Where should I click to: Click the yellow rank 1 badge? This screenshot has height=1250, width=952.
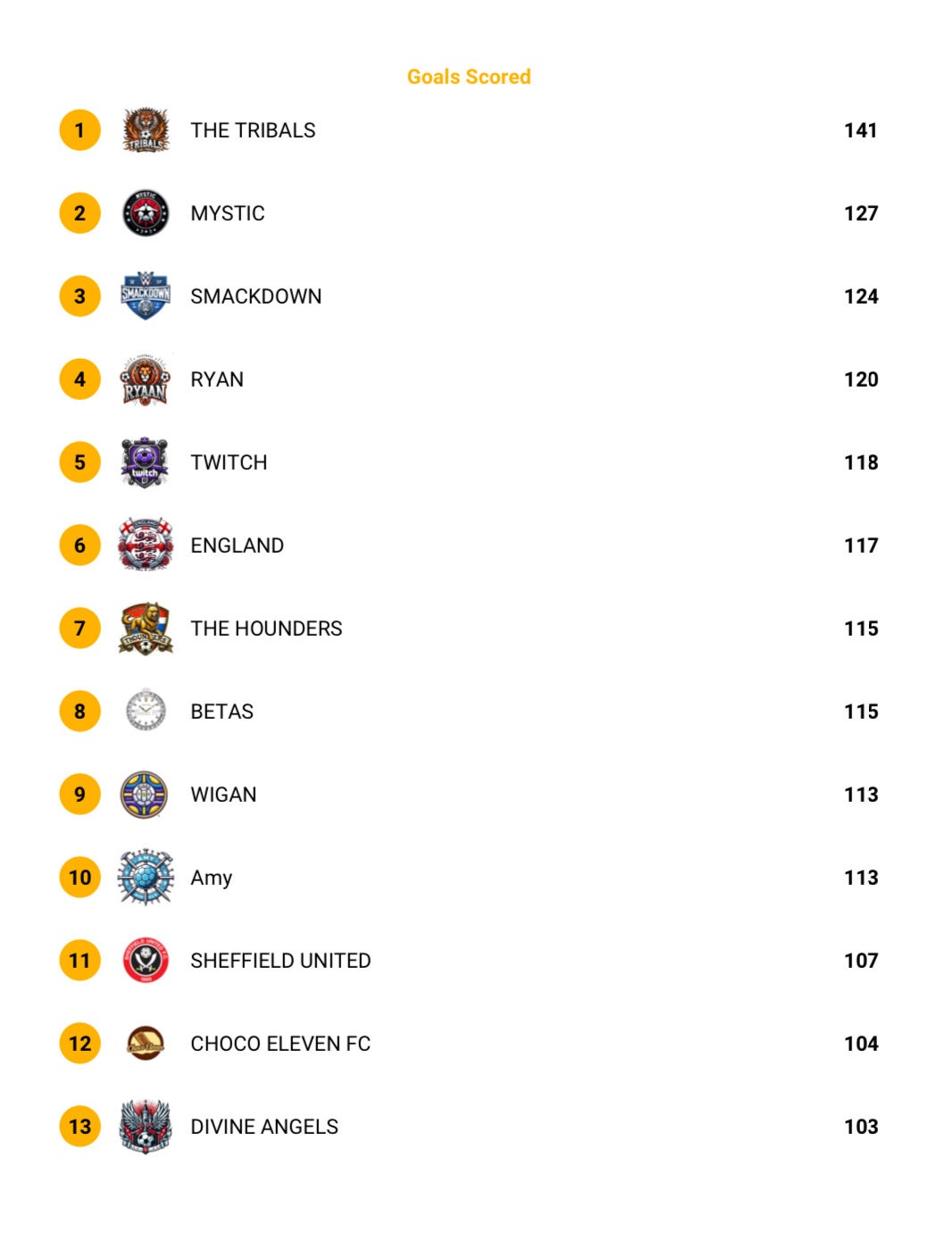[80, 130]
